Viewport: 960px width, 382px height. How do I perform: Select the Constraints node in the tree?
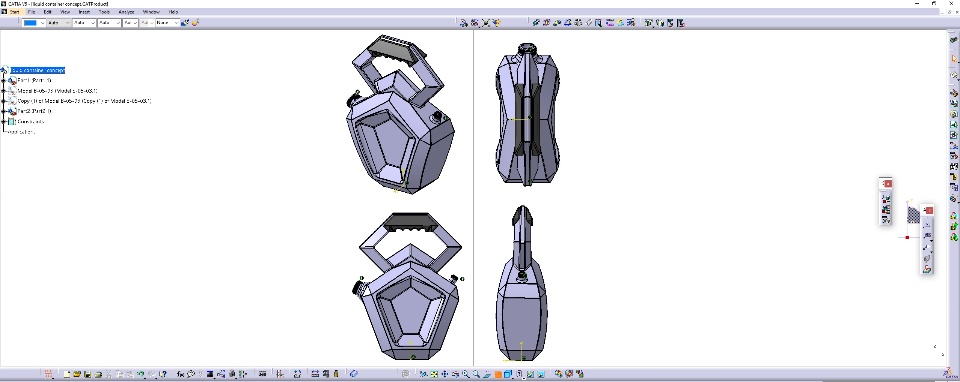(31, 121)
